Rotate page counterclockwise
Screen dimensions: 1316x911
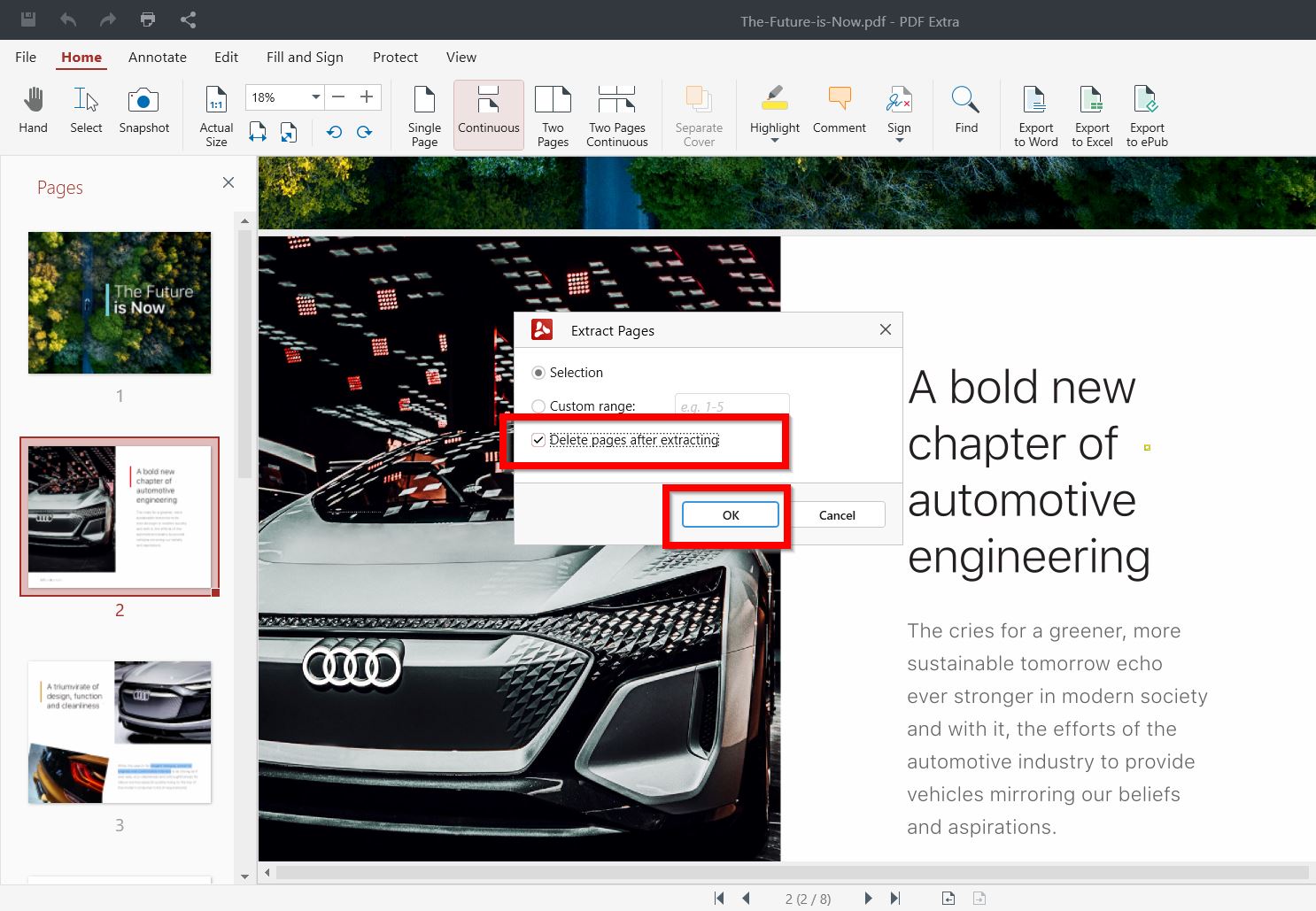(x=334, y=132)
